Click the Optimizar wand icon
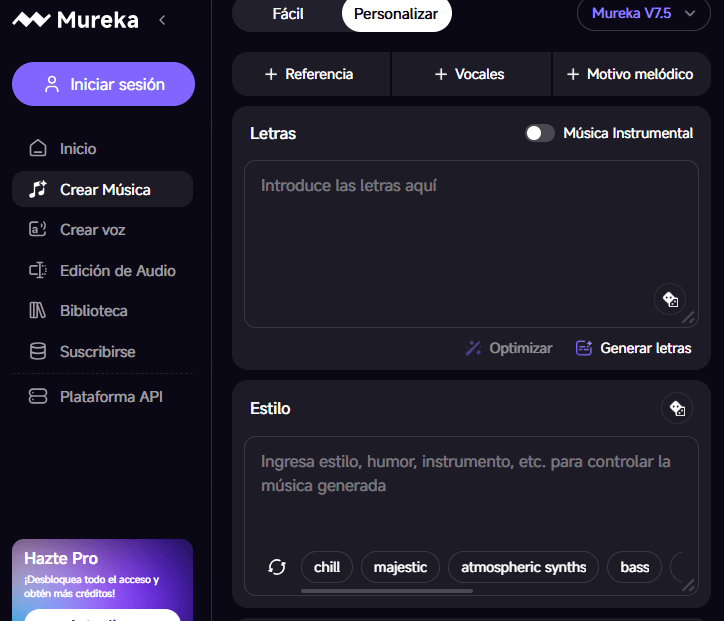724x621 pixels. click(x=473, y=348)
